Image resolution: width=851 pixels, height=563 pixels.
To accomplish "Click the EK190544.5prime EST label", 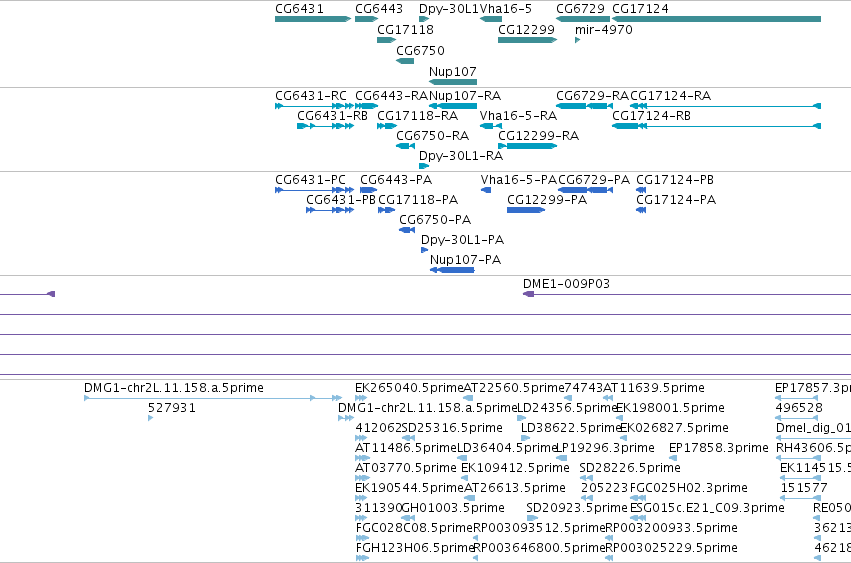I will [409, 488].
